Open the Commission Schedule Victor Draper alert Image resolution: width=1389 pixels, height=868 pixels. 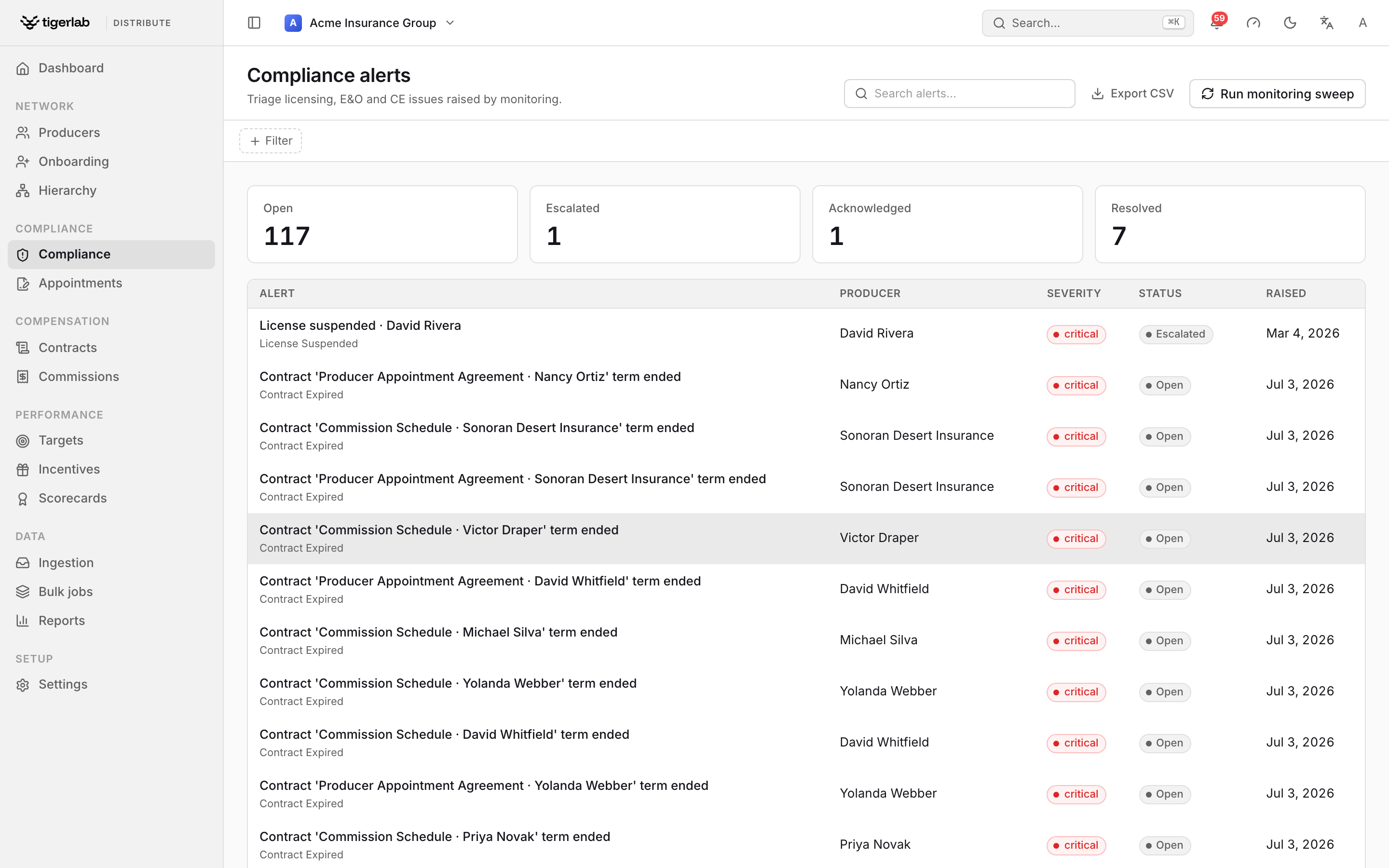[806, 539]
